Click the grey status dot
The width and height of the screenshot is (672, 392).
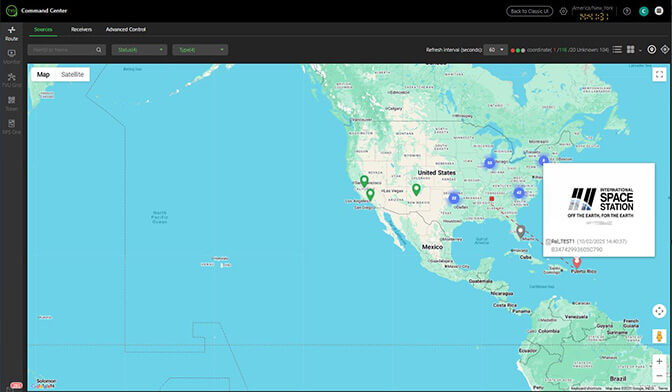click(523, 51)
